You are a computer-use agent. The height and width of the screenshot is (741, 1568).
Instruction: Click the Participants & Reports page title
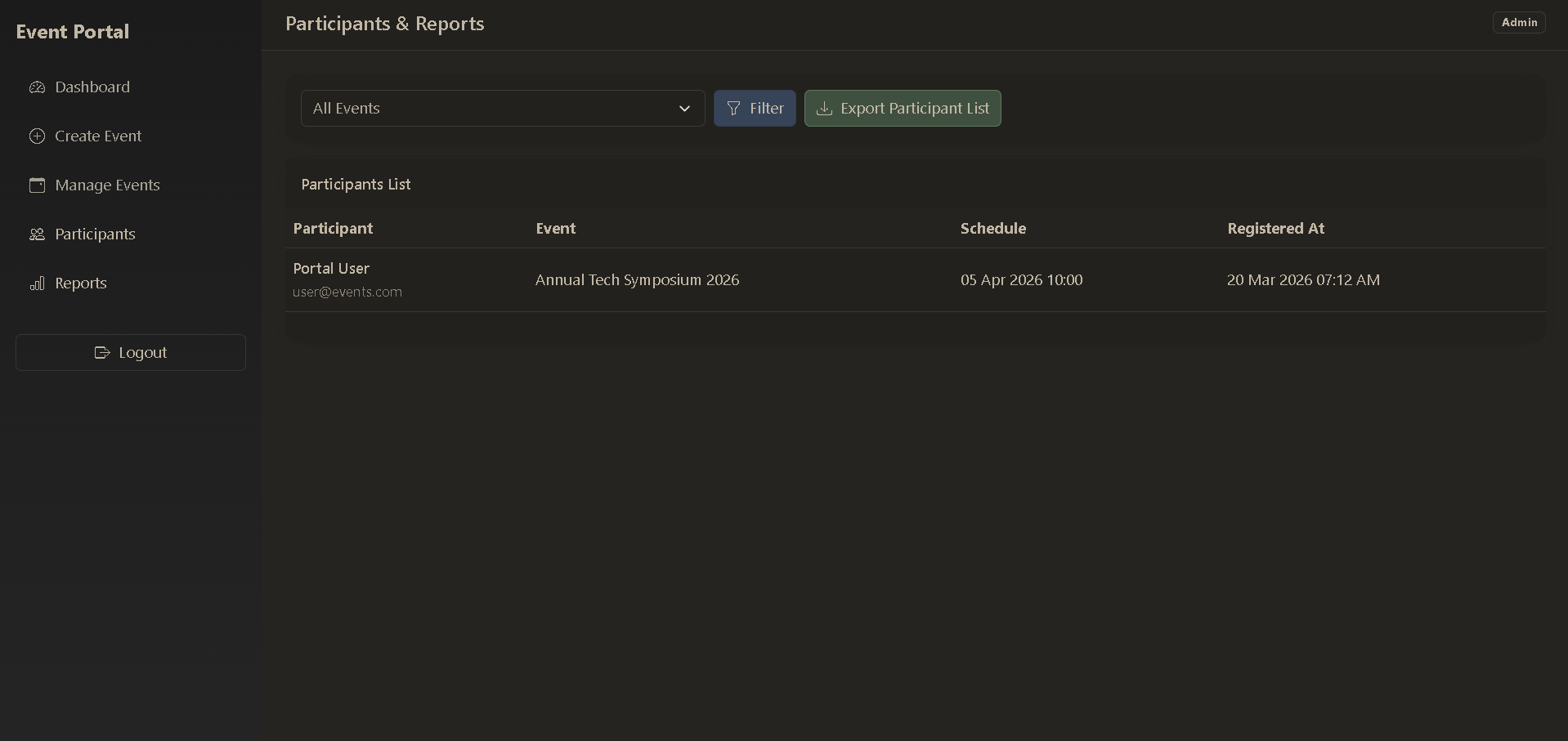point(384,24)
